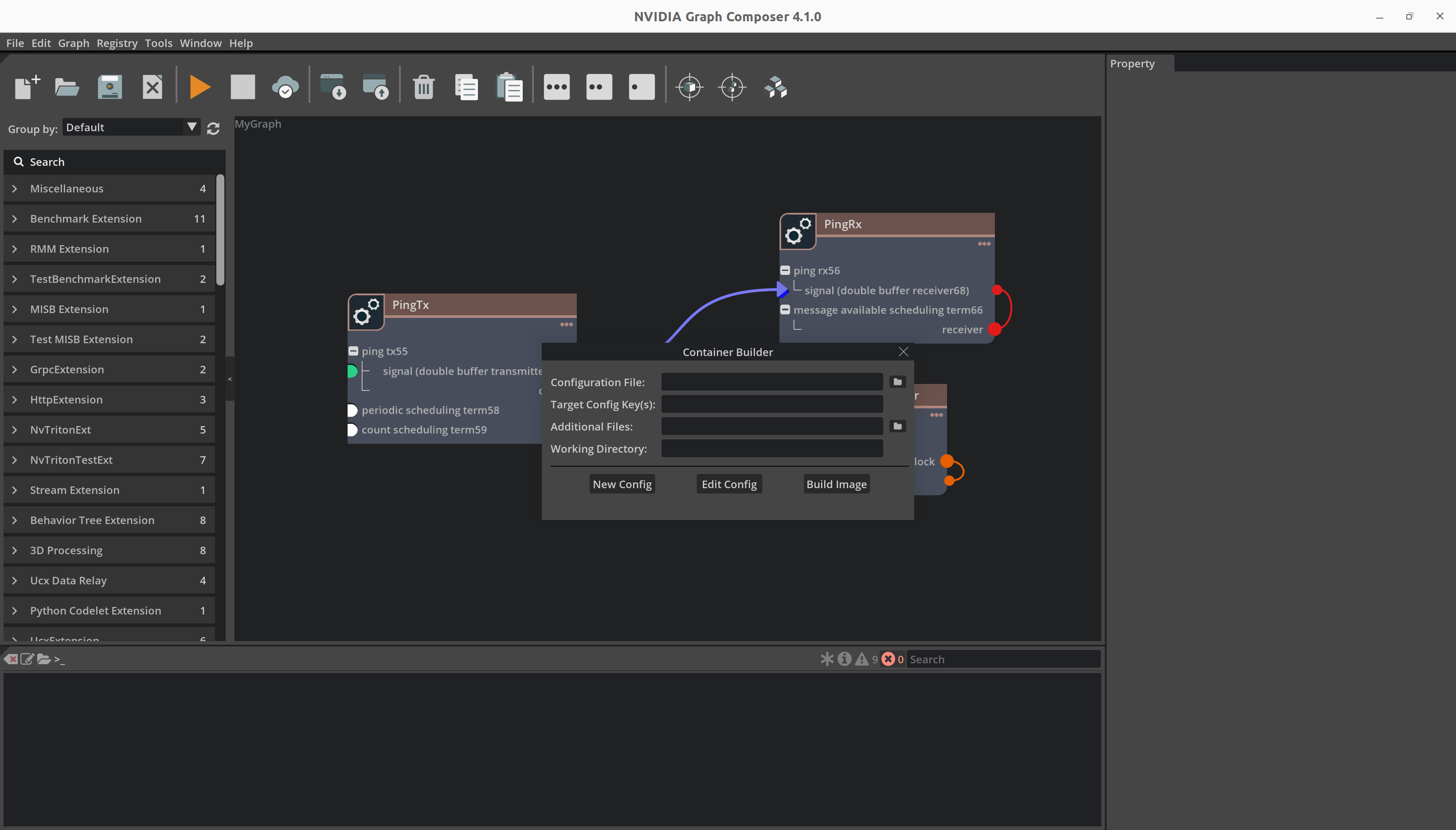Open the Window menu
The width and height of the screenshot is (1456, 830).
pos(200,43)
